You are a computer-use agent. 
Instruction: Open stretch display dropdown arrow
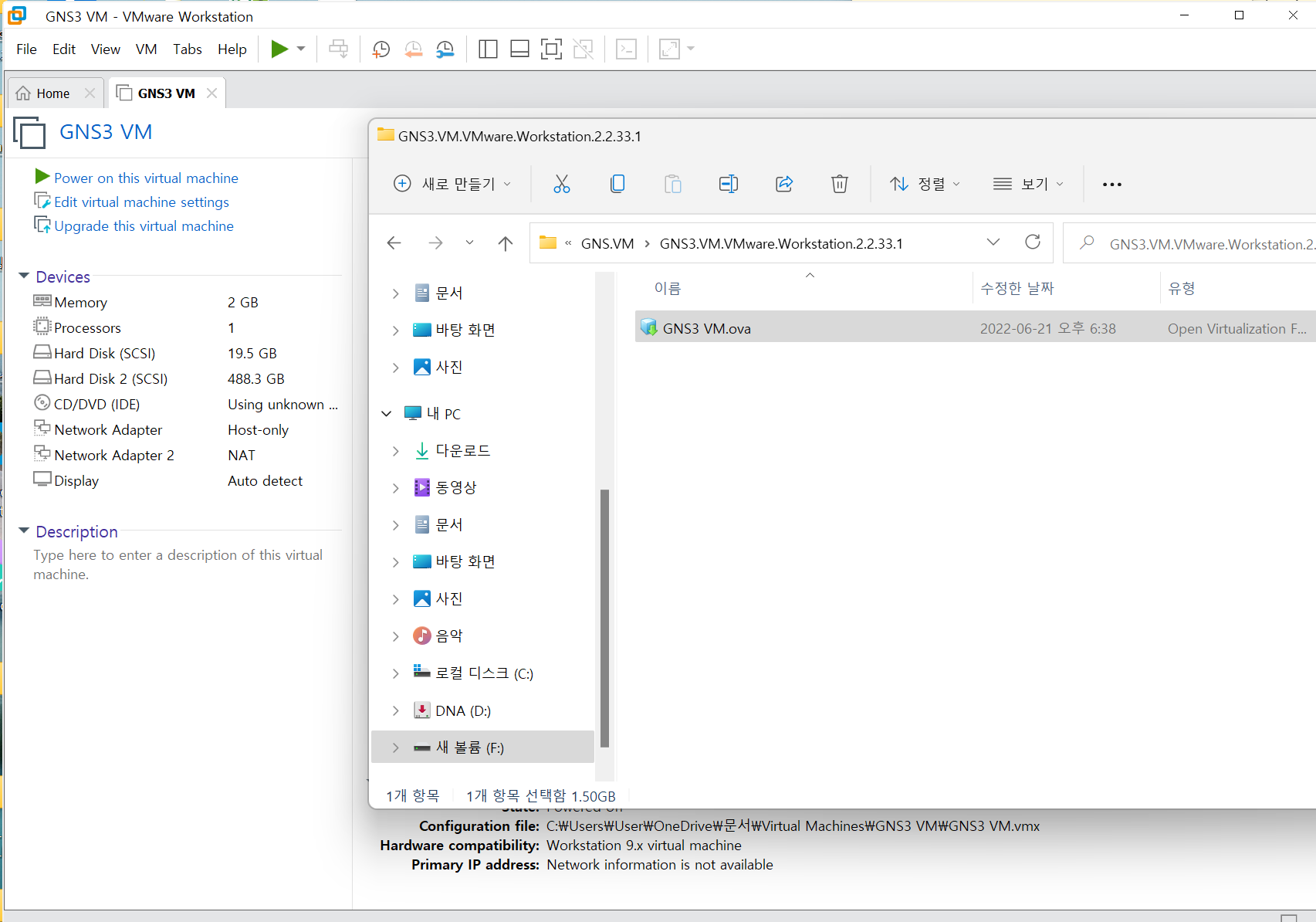tap(691, 49)
